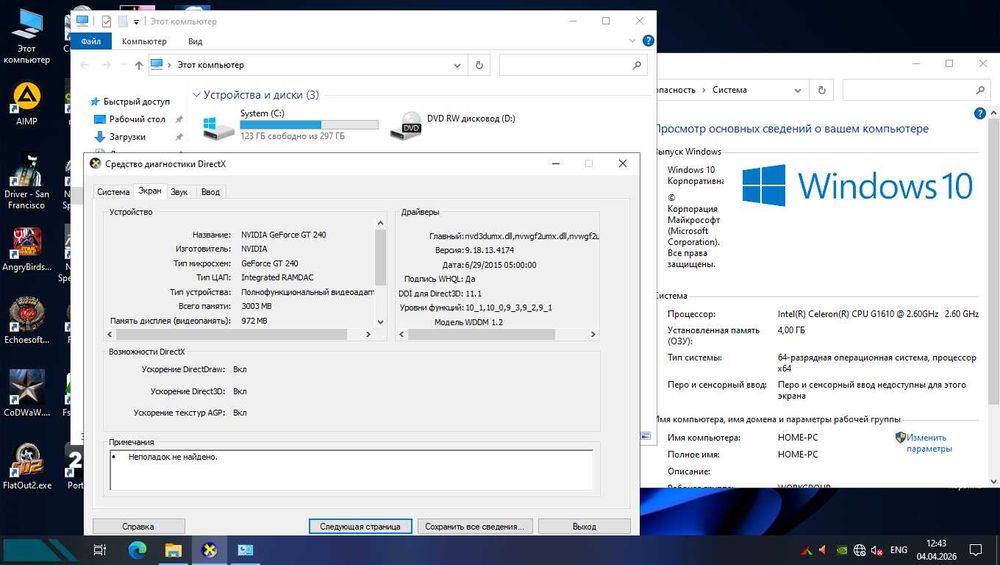Expand the address bar history dropdown

456,65
